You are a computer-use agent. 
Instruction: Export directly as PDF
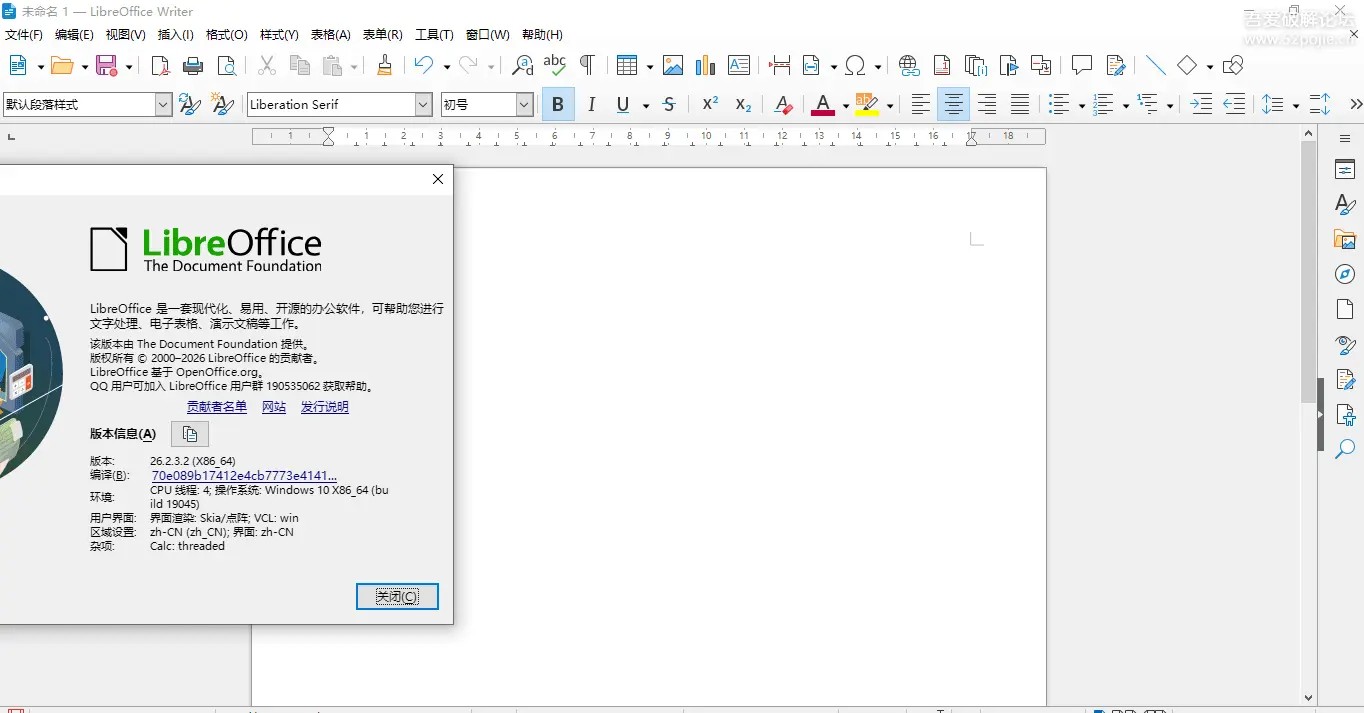(x=161, y=66)
